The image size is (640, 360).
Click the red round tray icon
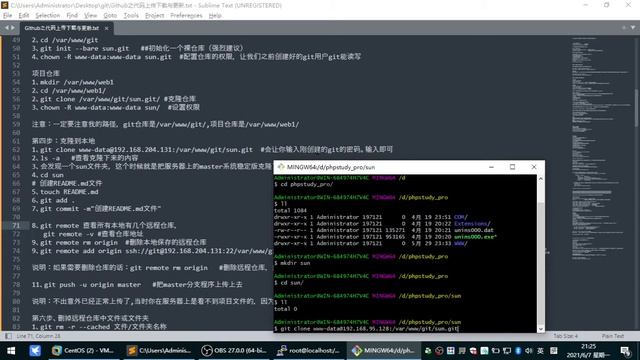(x=439, y=351)
